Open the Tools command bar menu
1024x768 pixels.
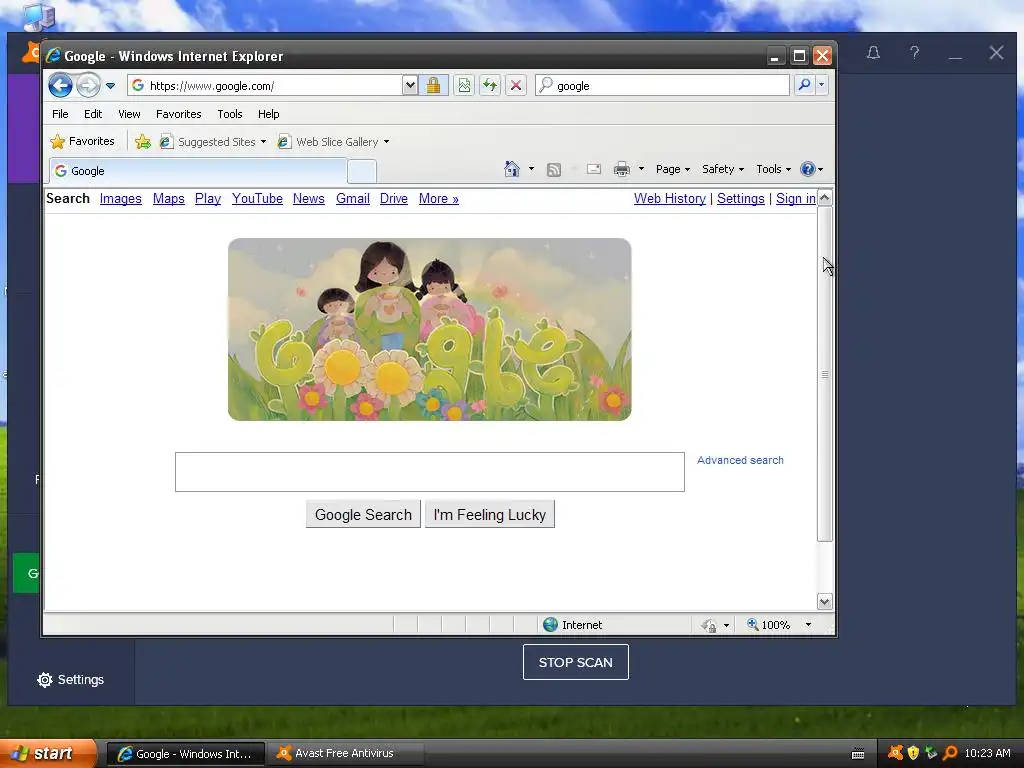pos(773,169)
